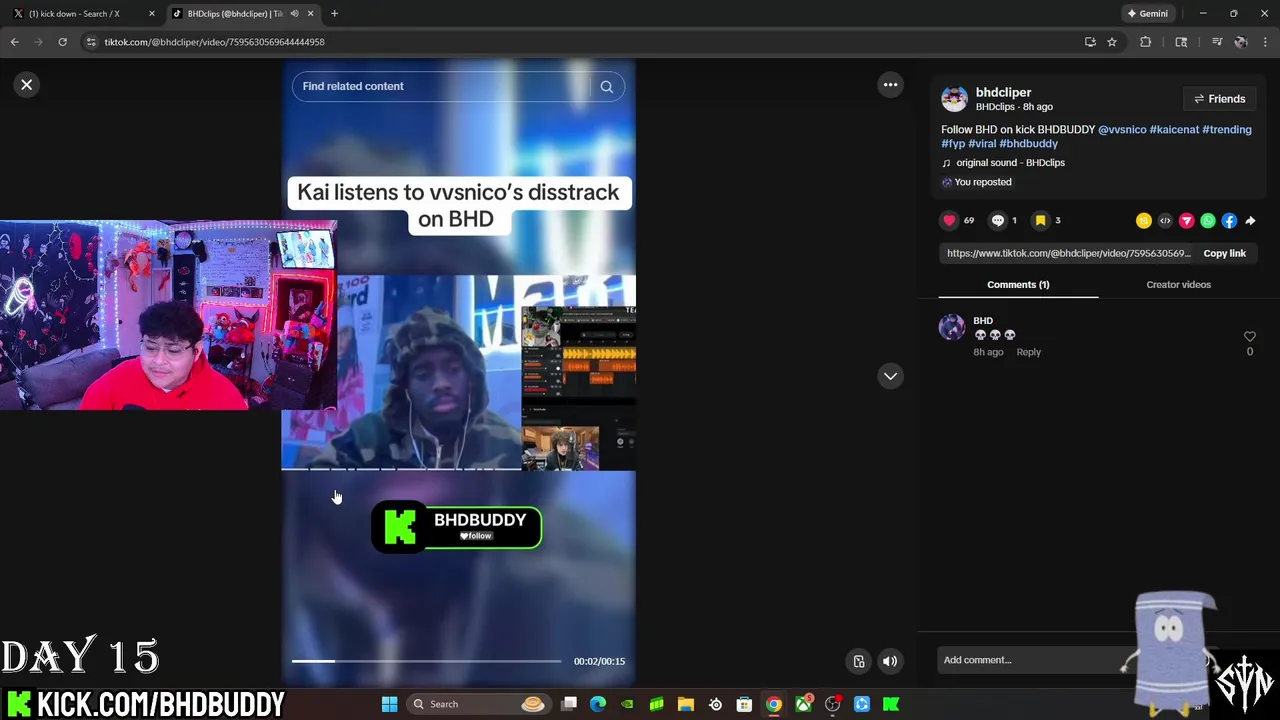1280x720 pixels.
Task: Click the embed code icon
Action: [x=1165, y=221]
